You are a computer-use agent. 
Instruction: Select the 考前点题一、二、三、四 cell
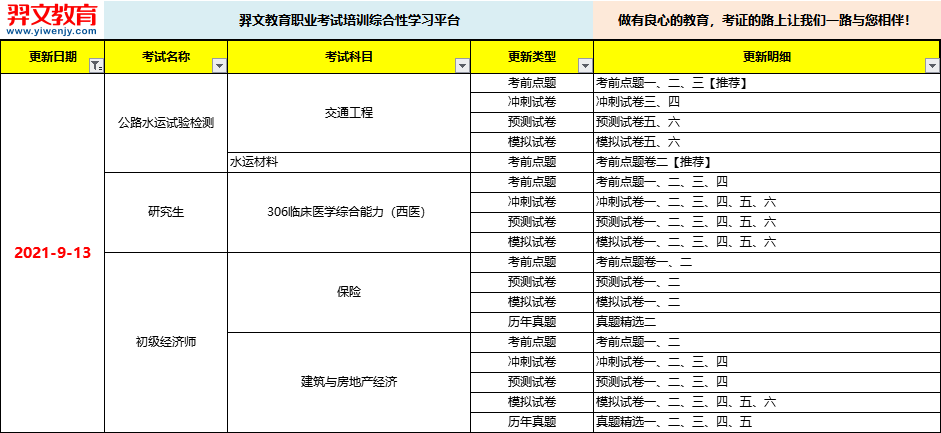(766, 182)
